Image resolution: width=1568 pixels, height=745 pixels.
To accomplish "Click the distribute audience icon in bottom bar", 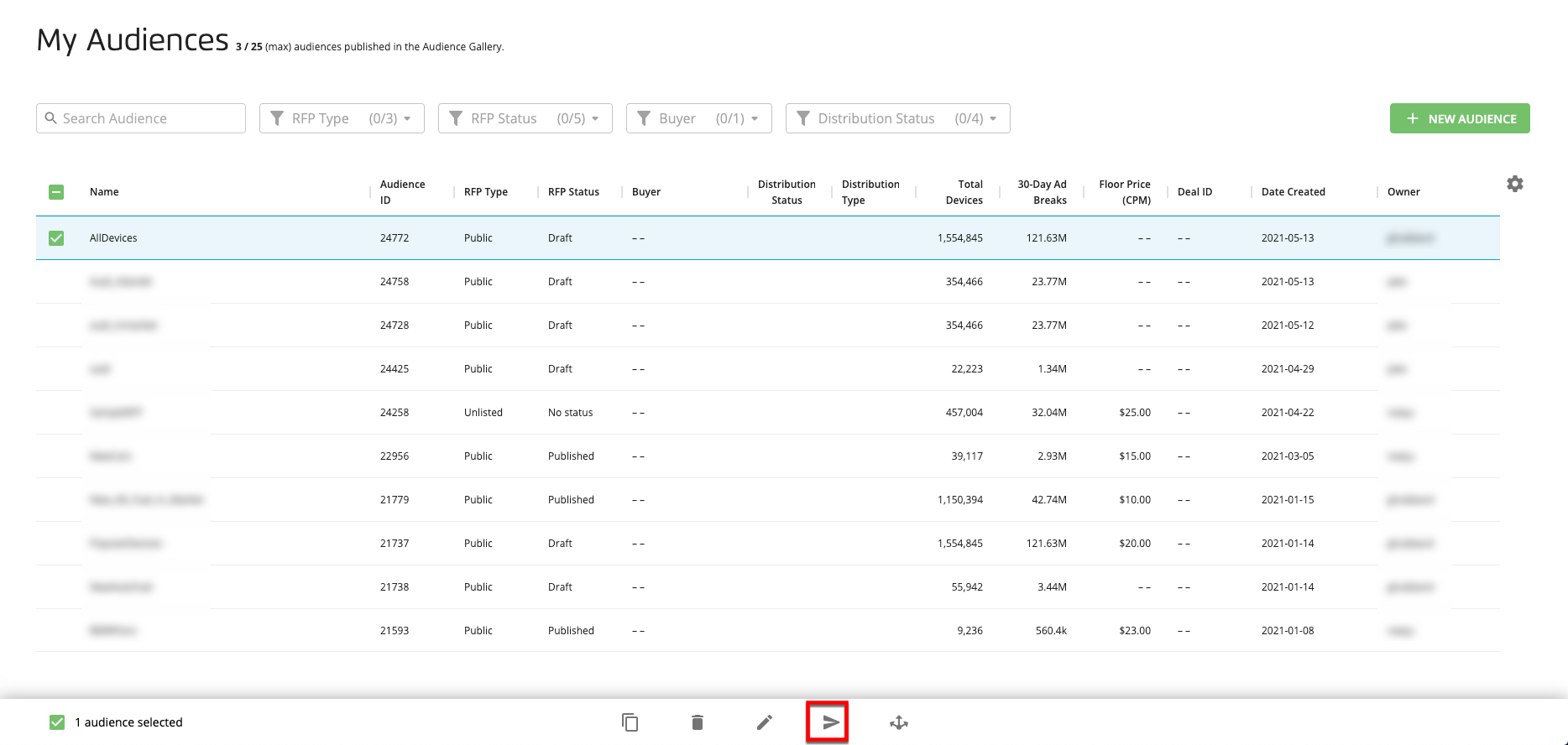I will click(x=899, y=722).
